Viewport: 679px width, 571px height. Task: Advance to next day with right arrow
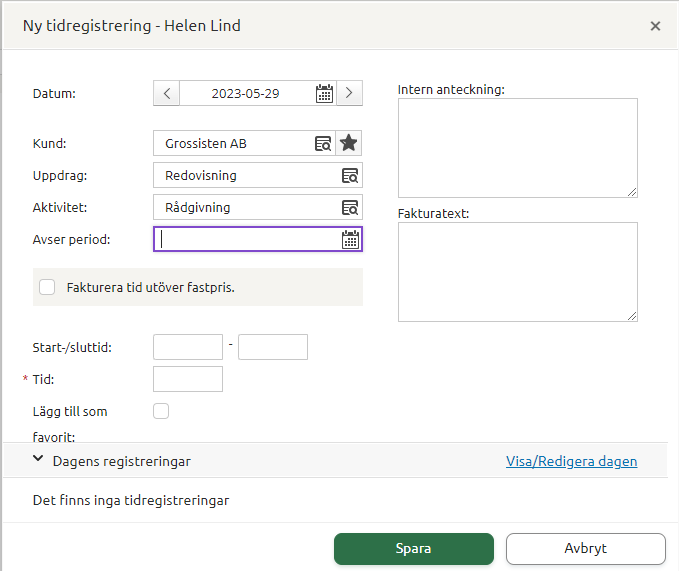coord(349,93)
